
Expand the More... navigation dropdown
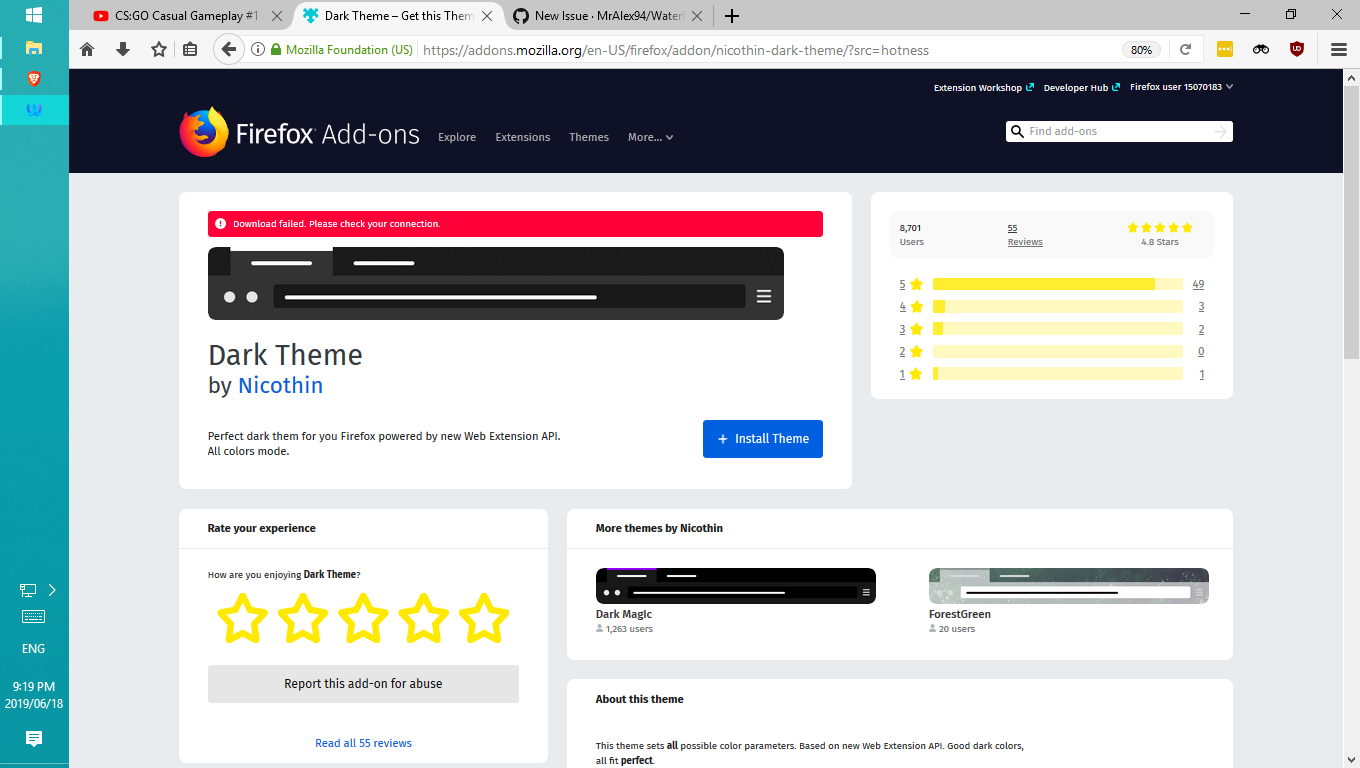tap(650, 137)
